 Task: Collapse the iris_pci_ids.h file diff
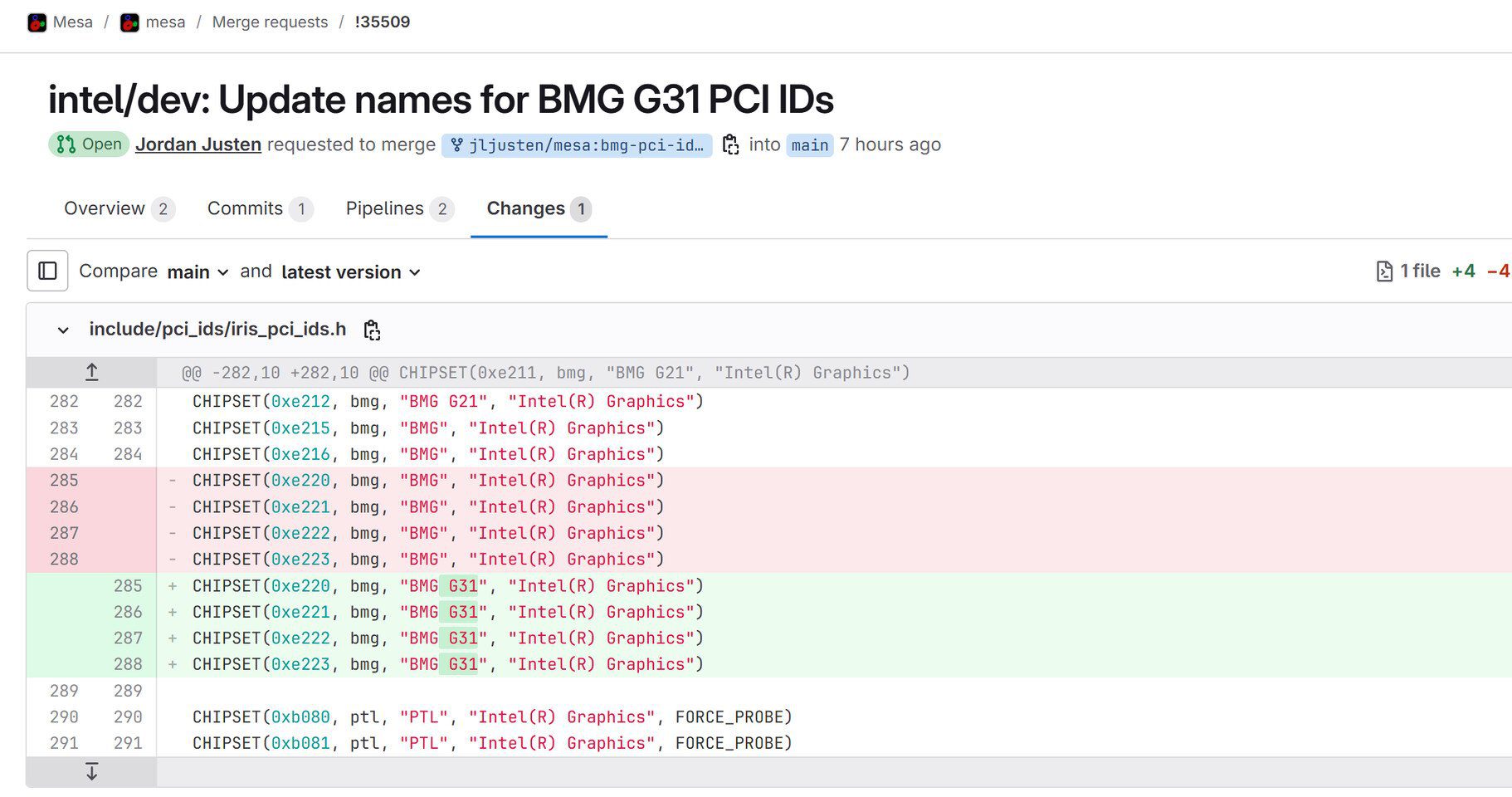(x=63, y=330)
